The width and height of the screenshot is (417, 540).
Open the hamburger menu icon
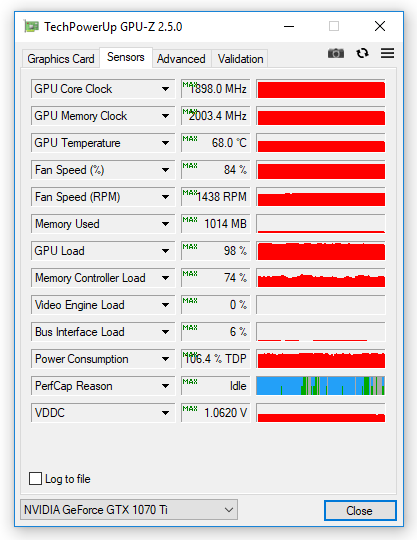387,53
